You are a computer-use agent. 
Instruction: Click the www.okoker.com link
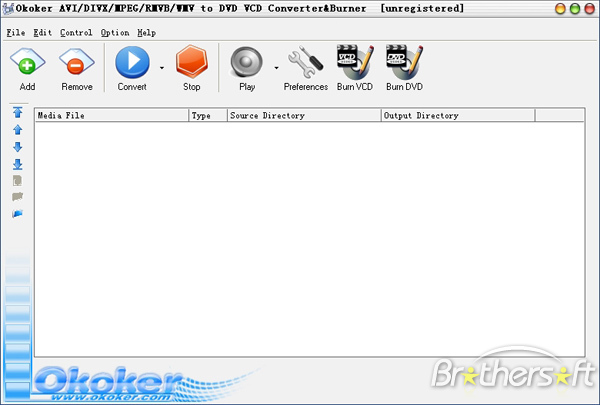(x=112, y=397)
